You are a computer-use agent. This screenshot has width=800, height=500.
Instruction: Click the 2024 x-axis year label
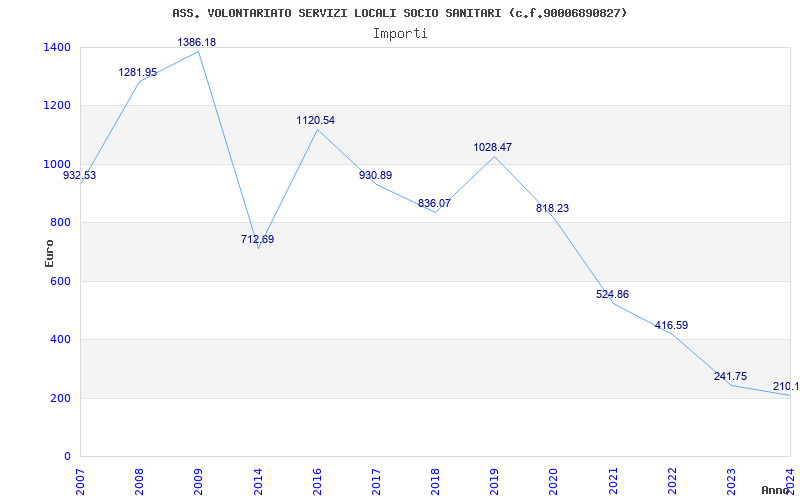(x=790, y=481)
